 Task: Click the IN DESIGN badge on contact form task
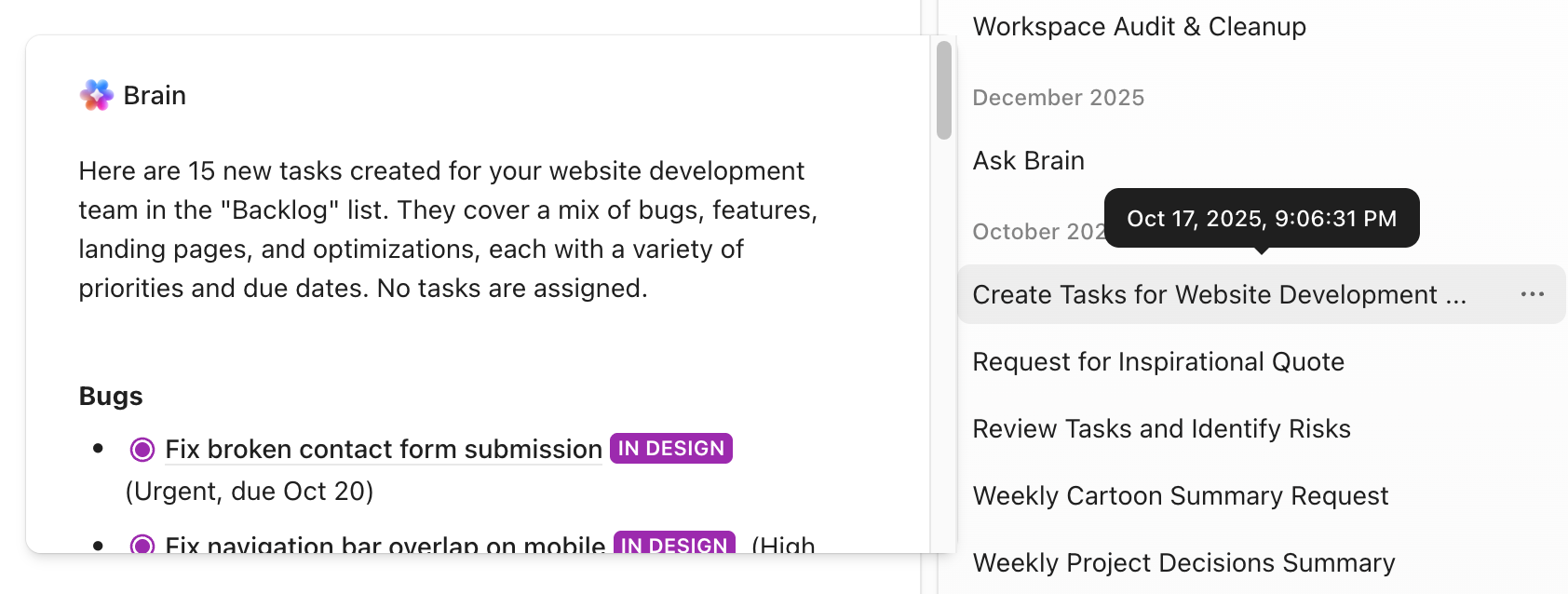pos(671,449)
